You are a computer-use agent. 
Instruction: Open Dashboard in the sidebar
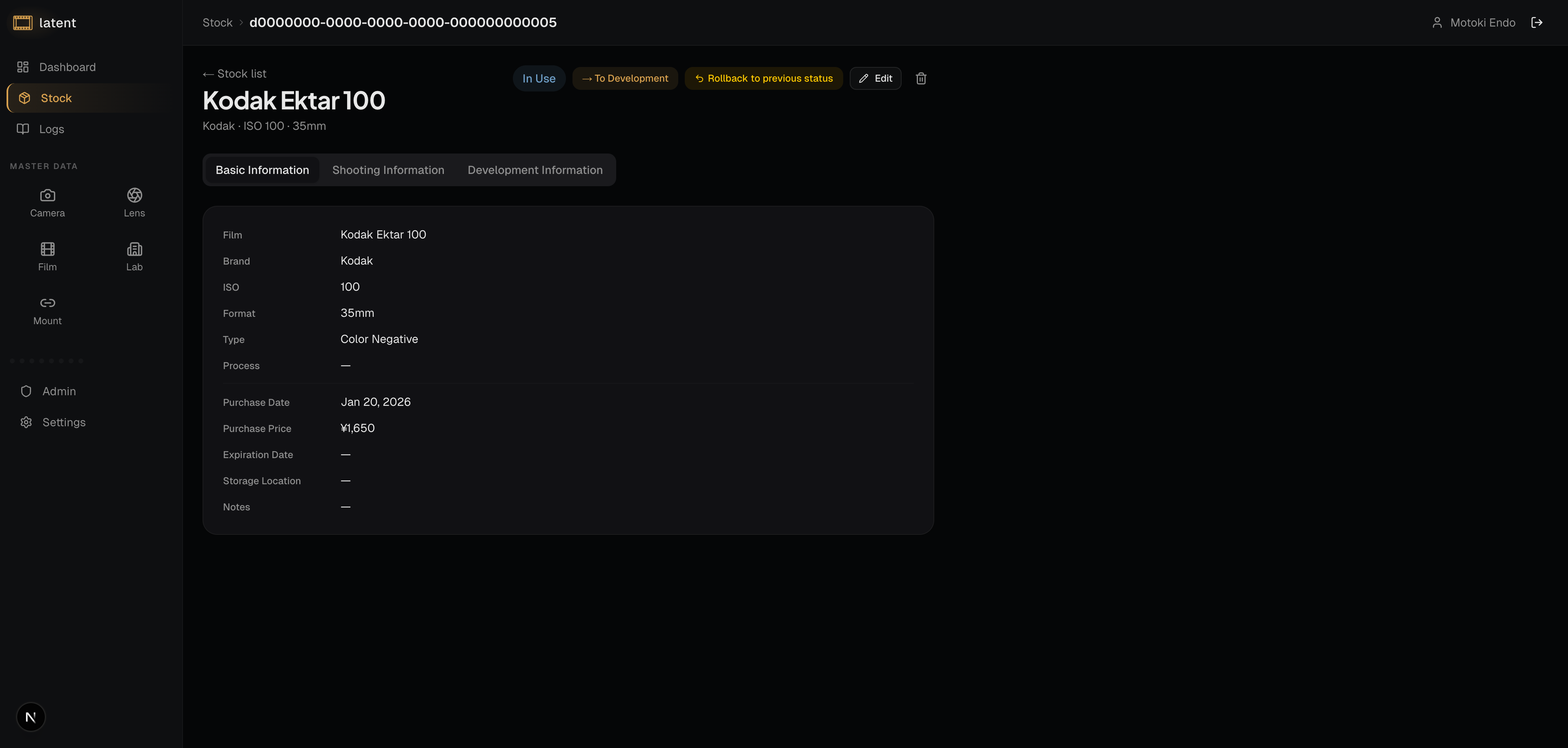pyautogui.click(x=67, y=67)
